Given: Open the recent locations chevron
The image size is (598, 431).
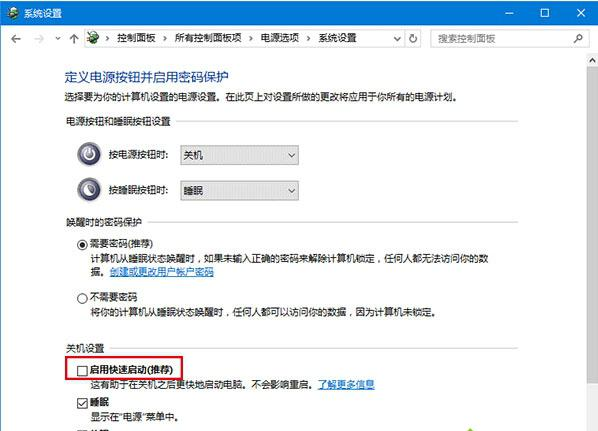Looking at the screenshot, I should tap(58, 39).
